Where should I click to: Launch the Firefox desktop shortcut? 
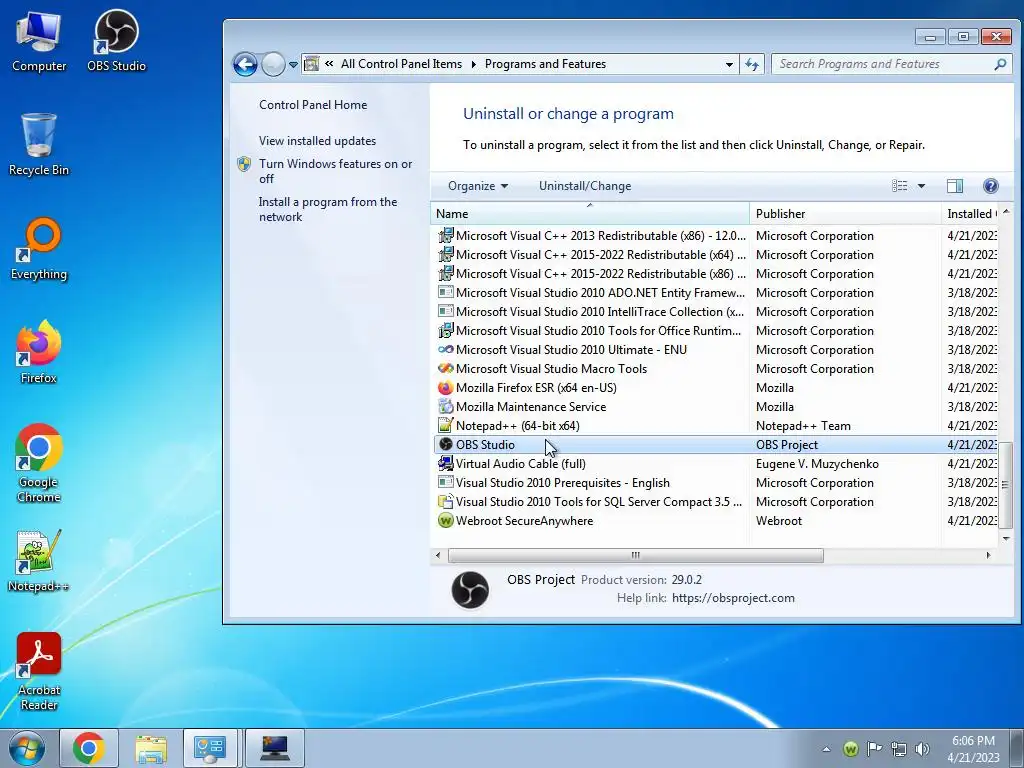39,352
